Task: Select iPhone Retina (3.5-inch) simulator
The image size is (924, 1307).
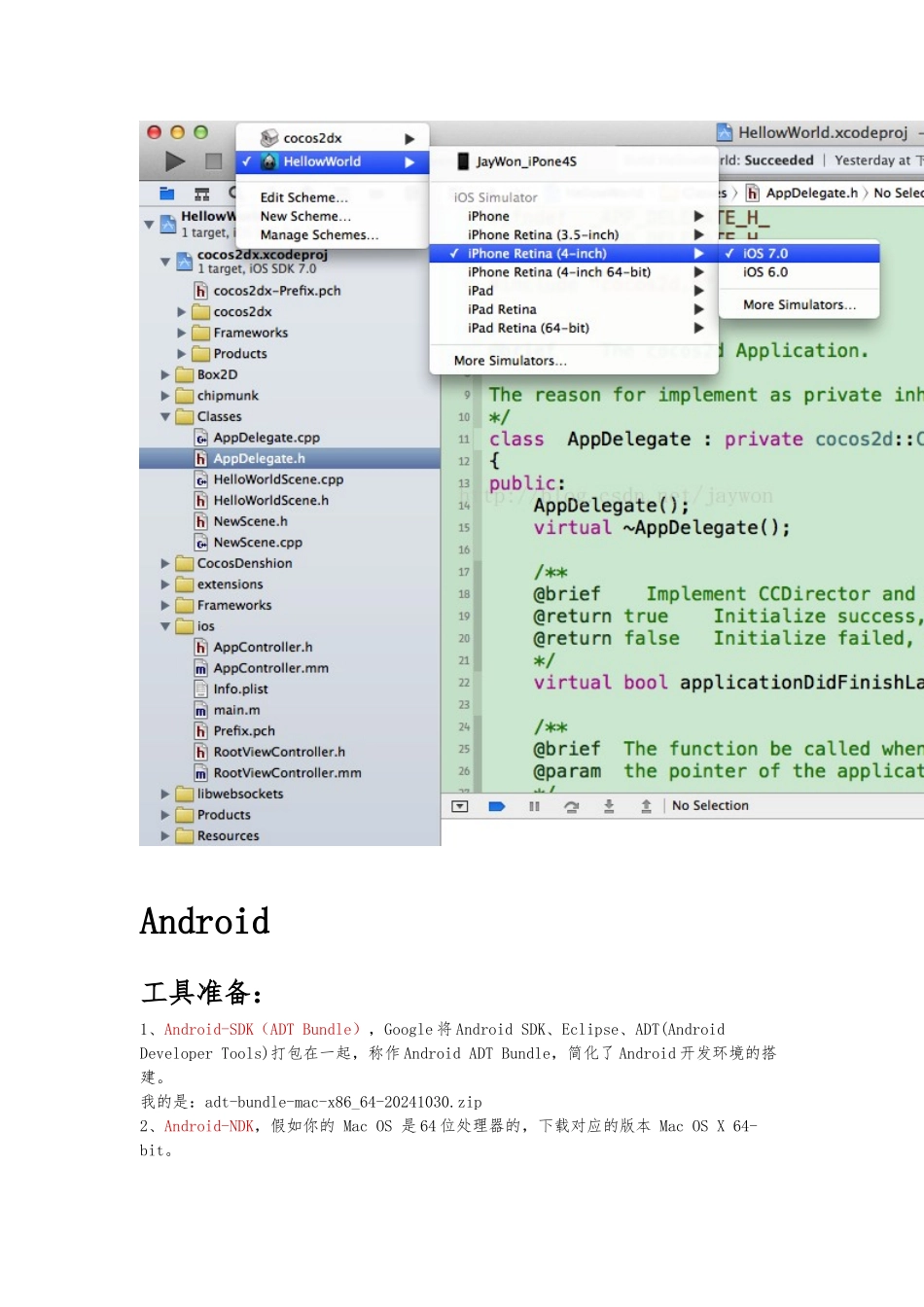Action: coord(574,234)
